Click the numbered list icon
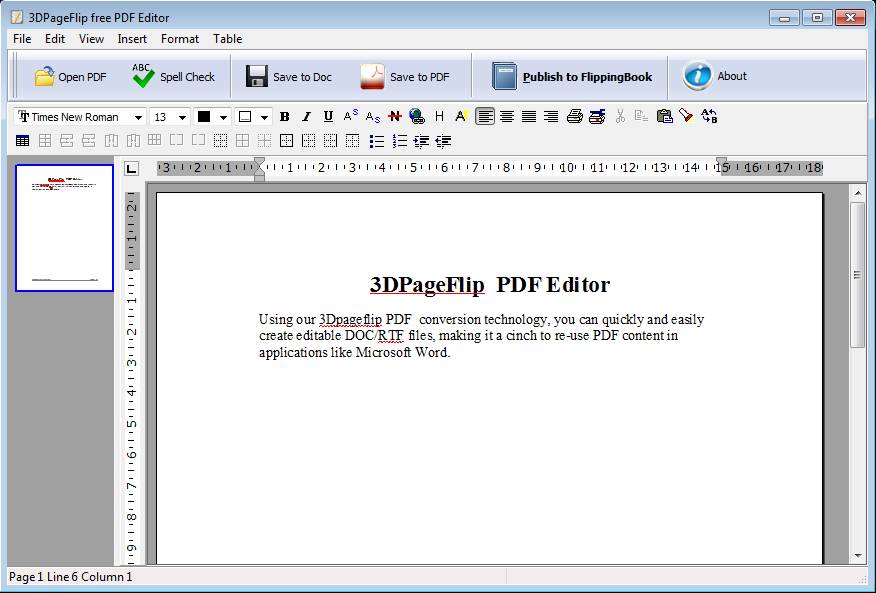 coord(399,141)
